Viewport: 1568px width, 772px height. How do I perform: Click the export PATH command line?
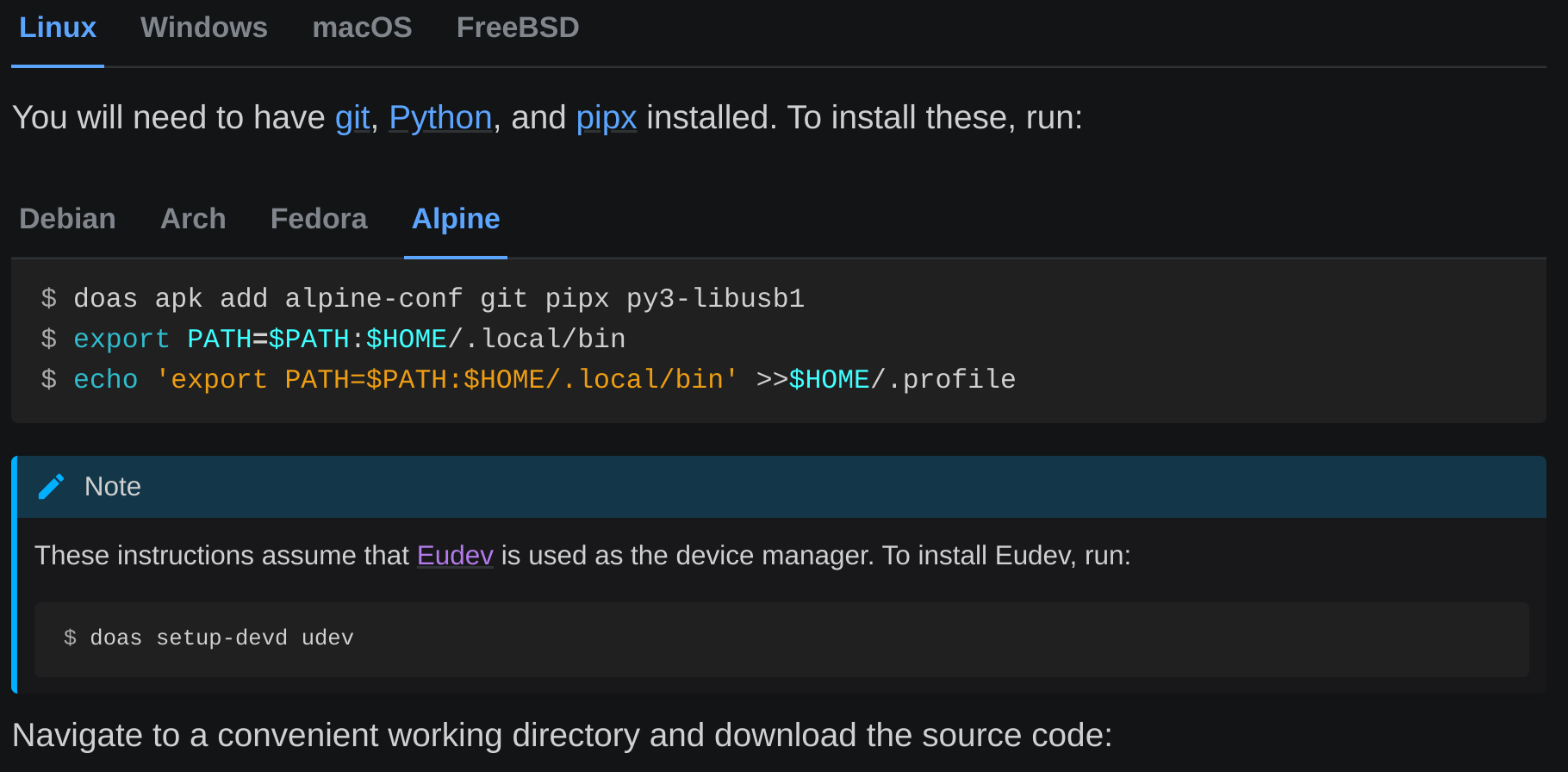(x=349, y=339)
